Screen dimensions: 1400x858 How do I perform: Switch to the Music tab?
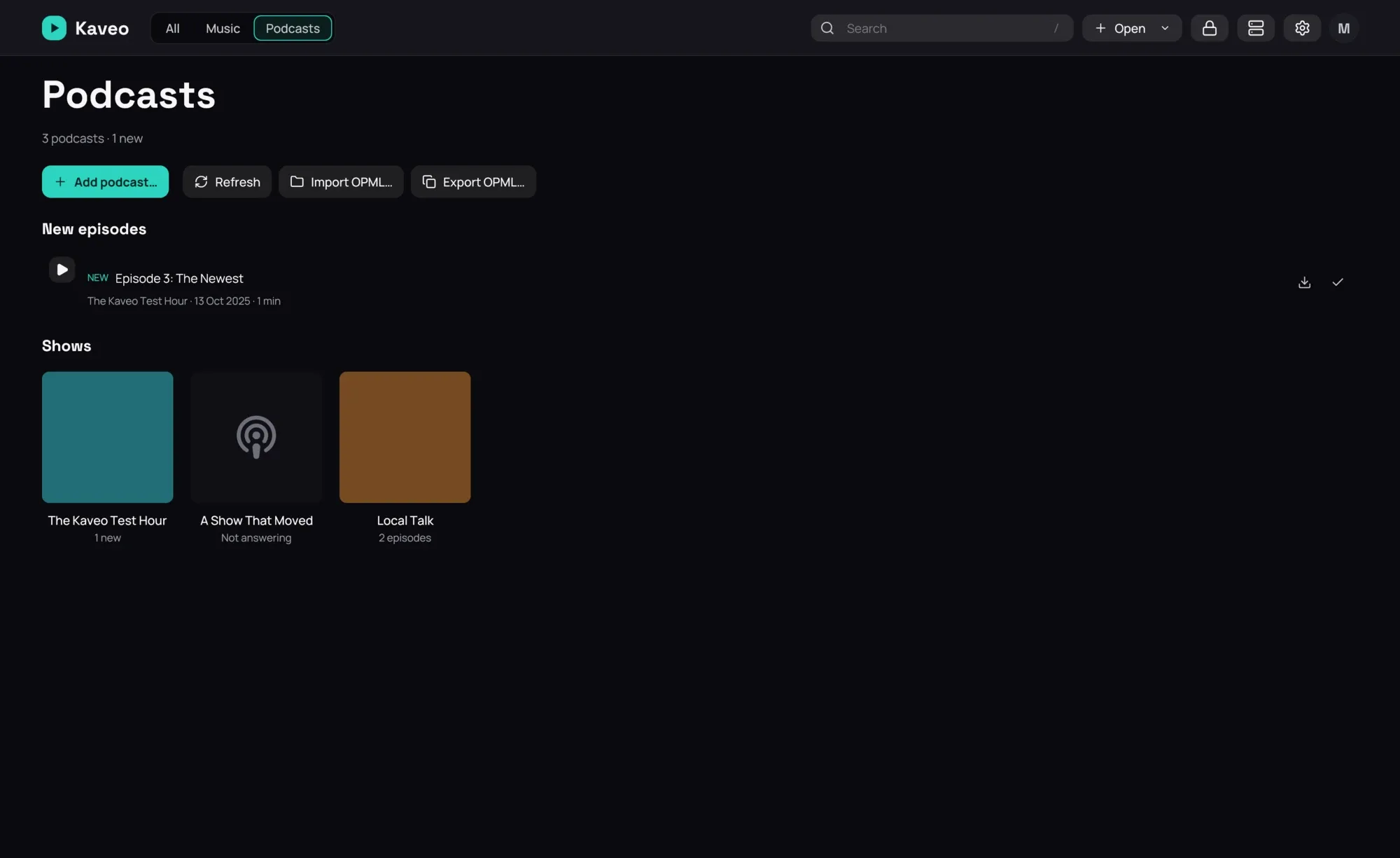tap(223, 28)
